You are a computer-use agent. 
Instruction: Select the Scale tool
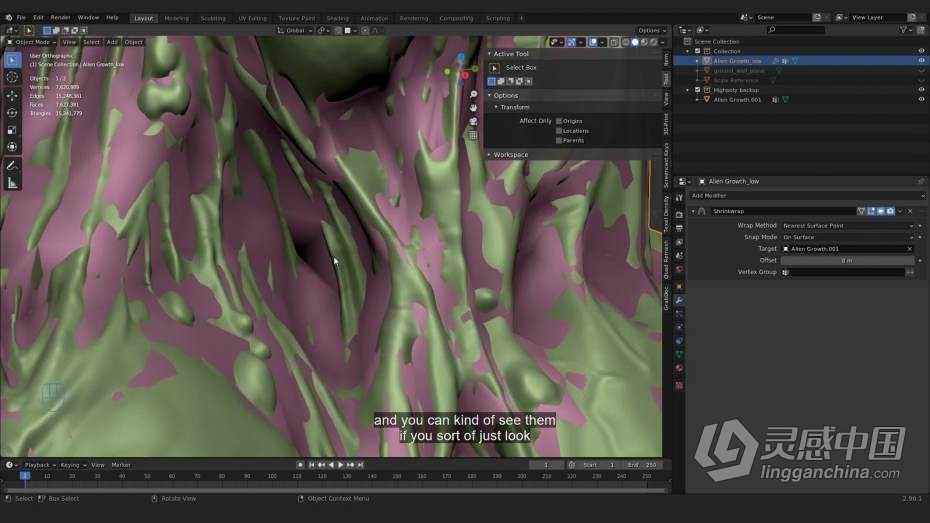coord(12,129)
